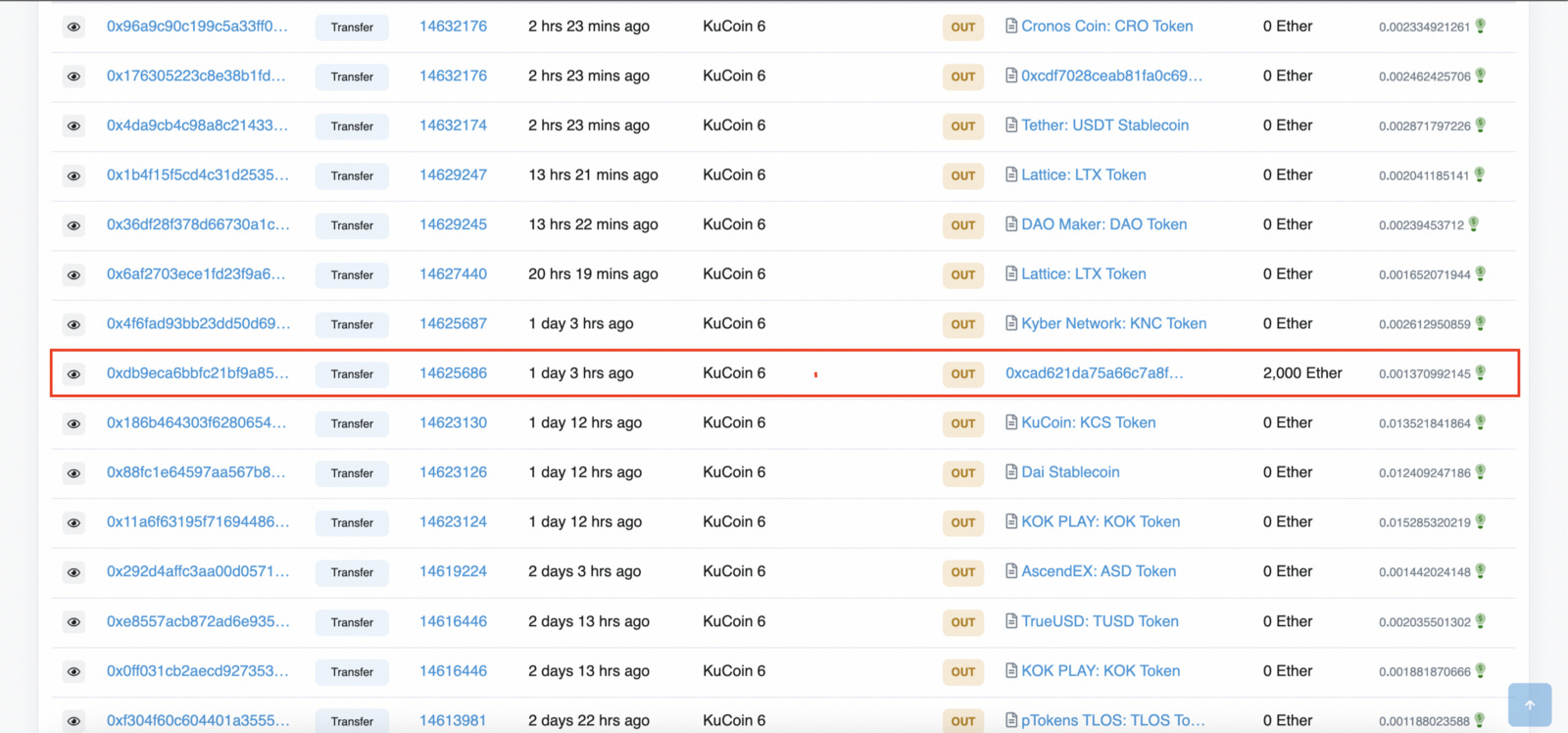Click OUT badge on Dai Stablecoin row

pyautogui.click(x=963, y=473)
